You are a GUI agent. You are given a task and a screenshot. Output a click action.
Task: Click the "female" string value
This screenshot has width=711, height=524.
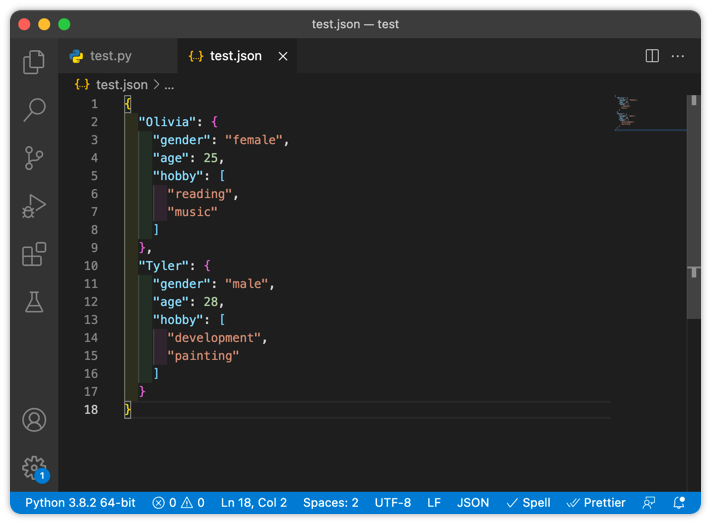[x=254, y=140]
